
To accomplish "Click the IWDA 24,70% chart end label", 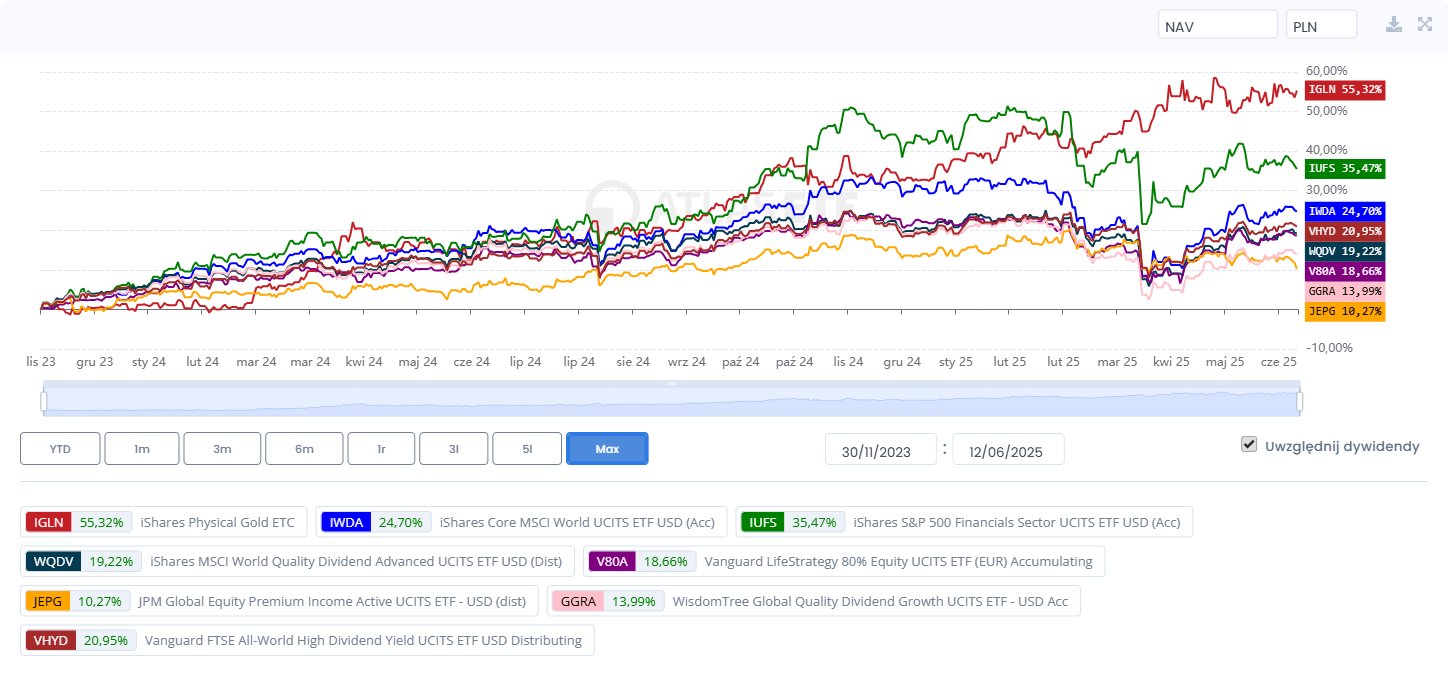I will (x=1345, y=211).
